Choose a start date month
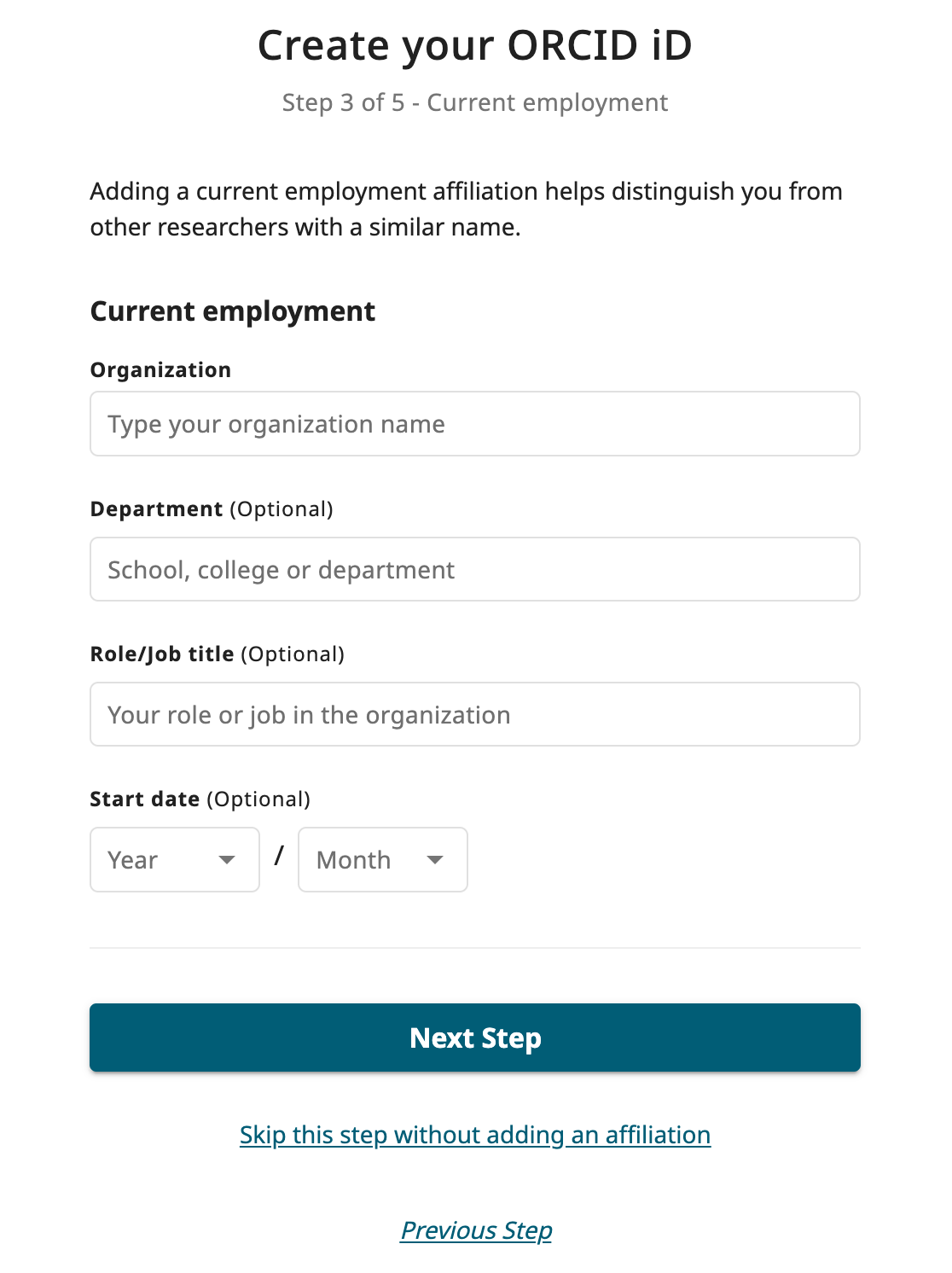Viewport: 952px width, 1273px height. click(382, 859)
